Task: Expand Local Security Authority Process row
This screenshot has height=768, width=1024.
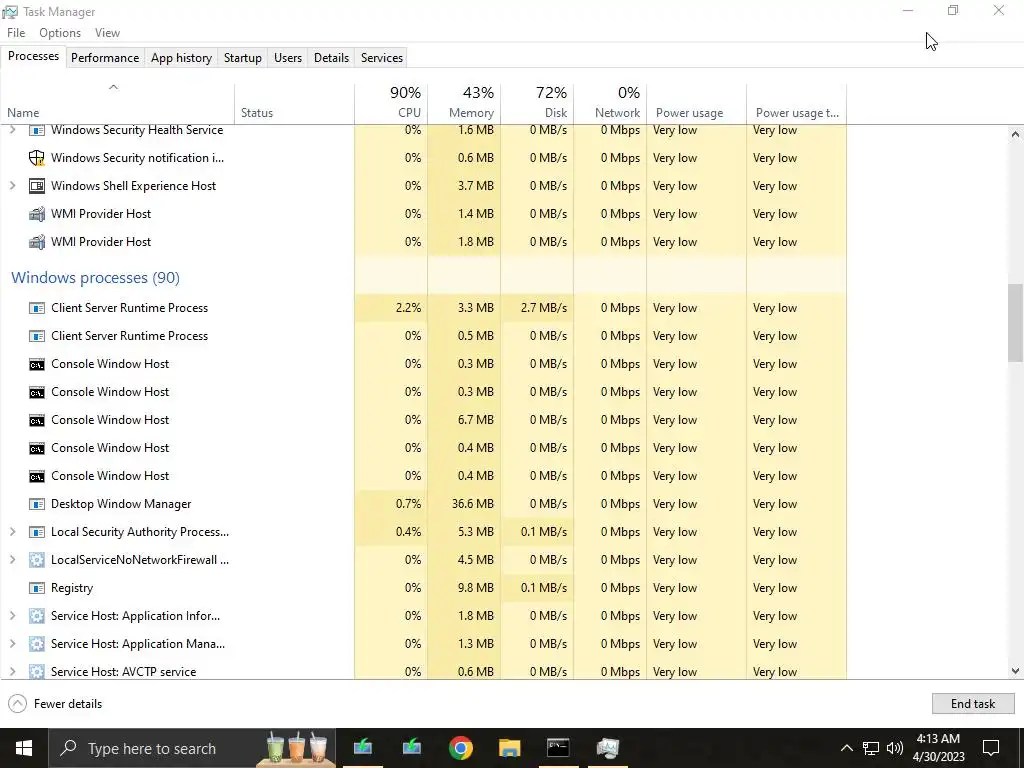Action: point(12,532)
